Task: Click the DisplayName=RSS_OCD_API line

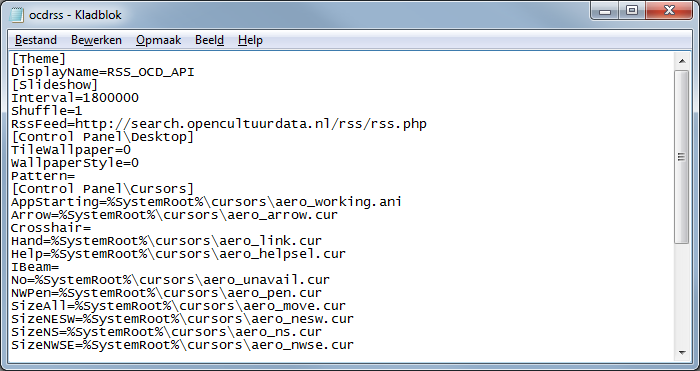Action: 103,72
